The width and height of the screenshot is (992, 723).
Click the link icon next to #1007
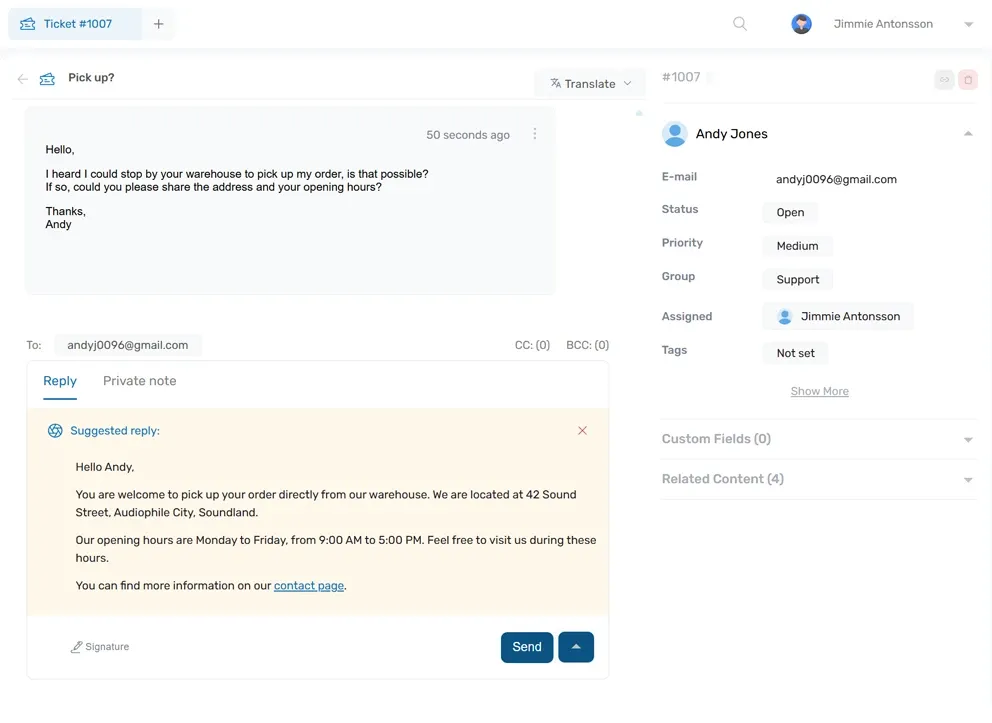[x=944, y=80]
